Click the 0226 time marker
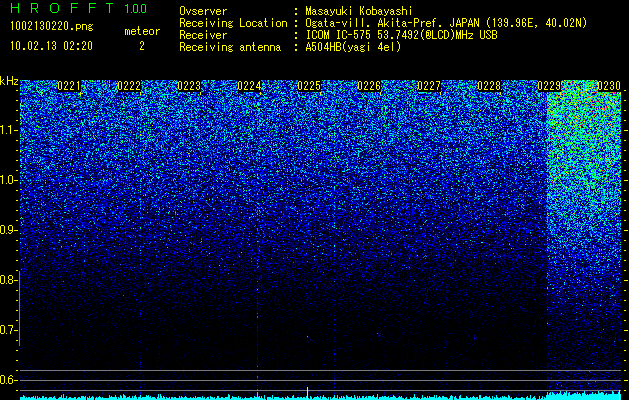This screenshot has width=629, height=400. [369, 86]
